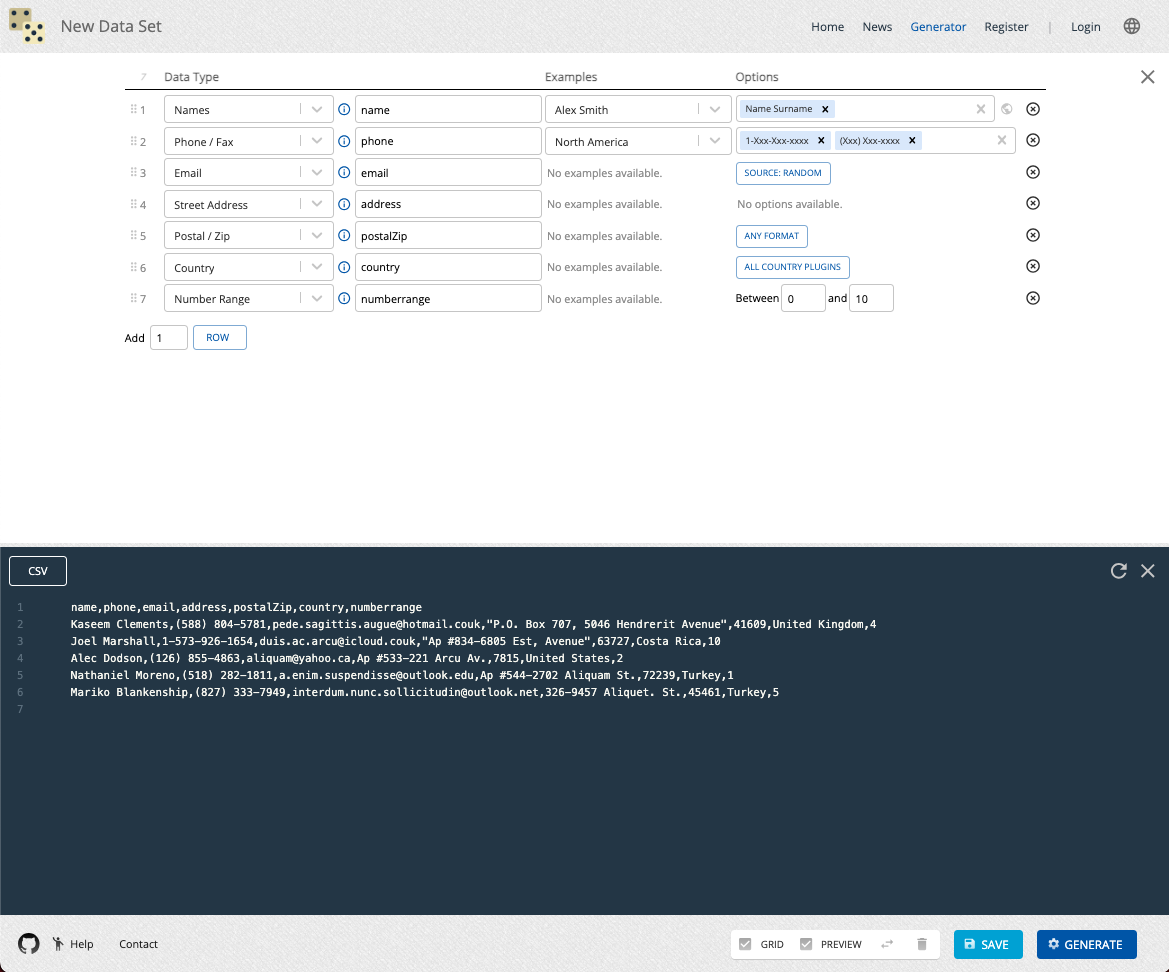Click info icon beside the phone field
This screenshot has height=972, width=1169.
coord(344,141)
